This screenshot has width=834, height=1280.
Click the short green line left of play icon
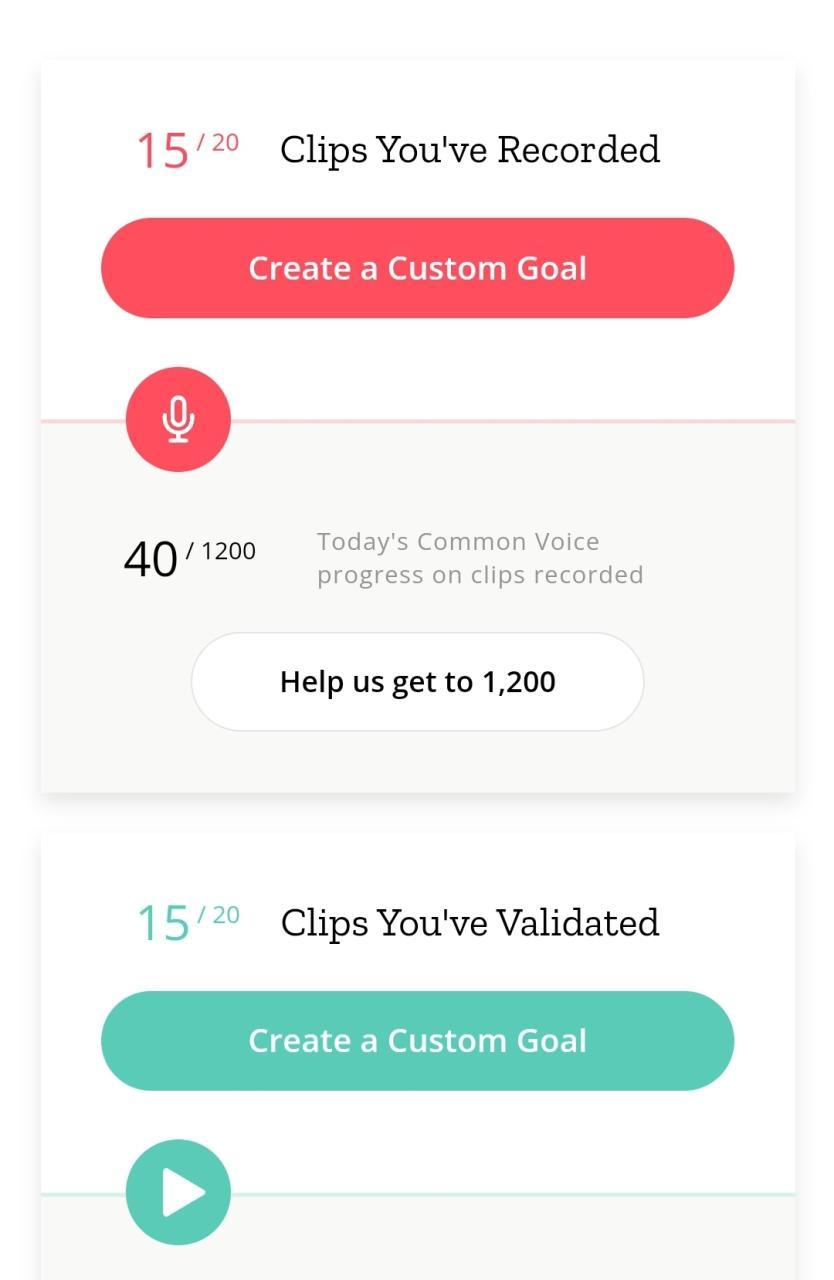point(82,1194)
